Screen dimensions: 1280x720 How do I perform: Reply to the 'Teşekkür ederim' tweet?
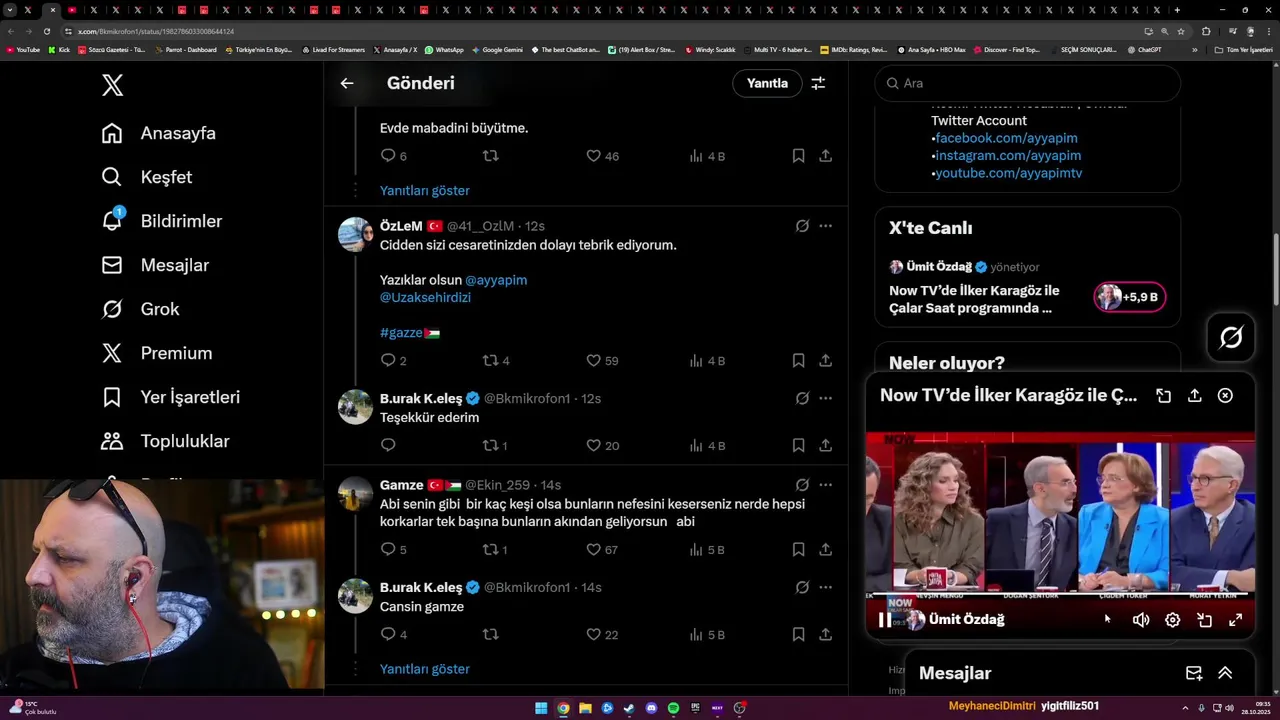[388, 445]
